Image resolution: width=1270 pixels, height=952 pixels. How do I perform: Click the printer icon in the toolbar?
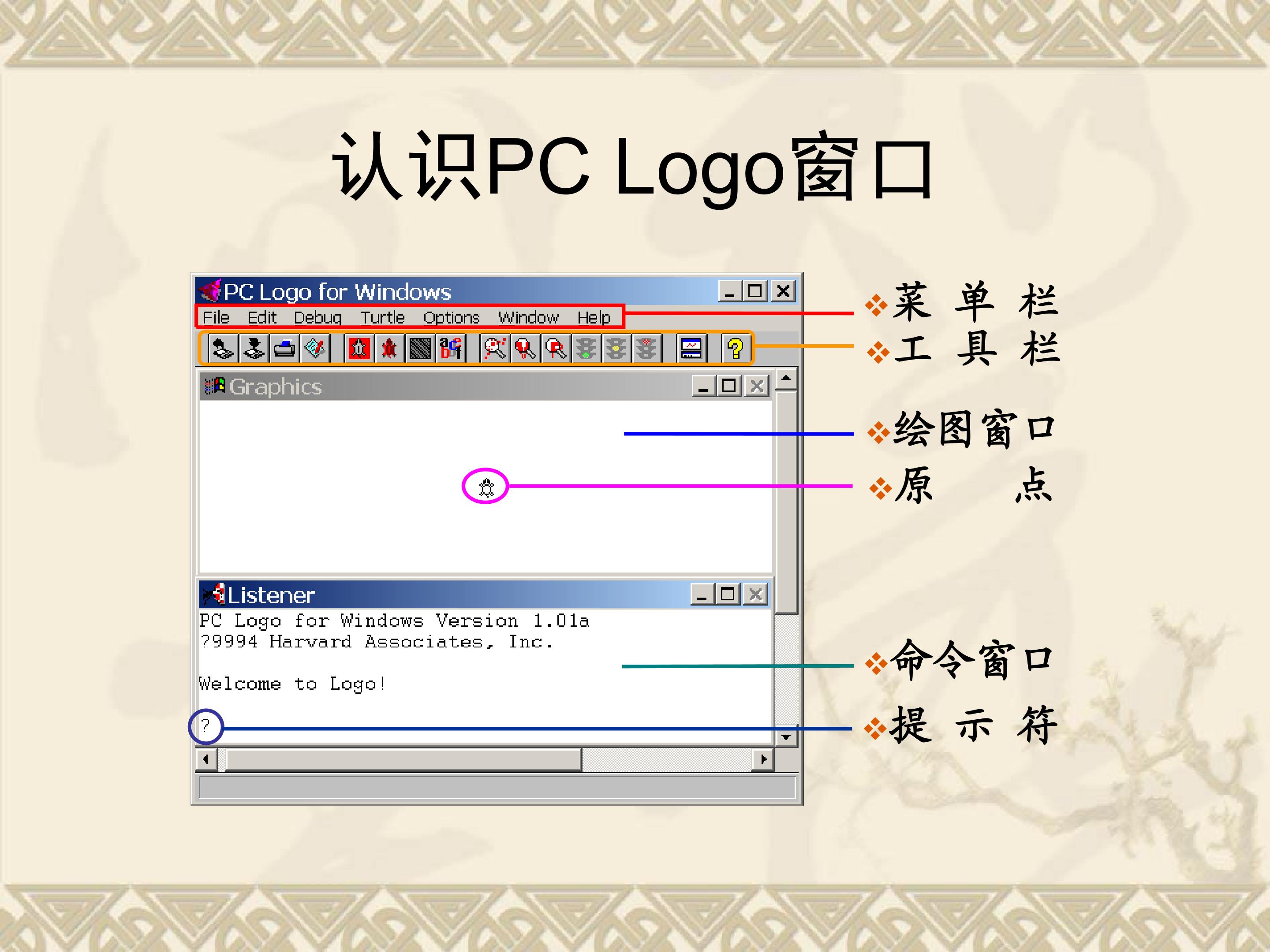285,348
